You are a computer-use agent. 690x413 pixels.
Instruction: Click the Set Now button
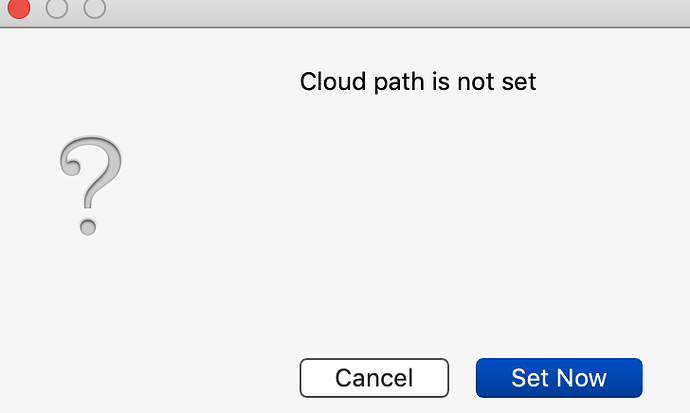pyautogui.click(x=559, y=378)
